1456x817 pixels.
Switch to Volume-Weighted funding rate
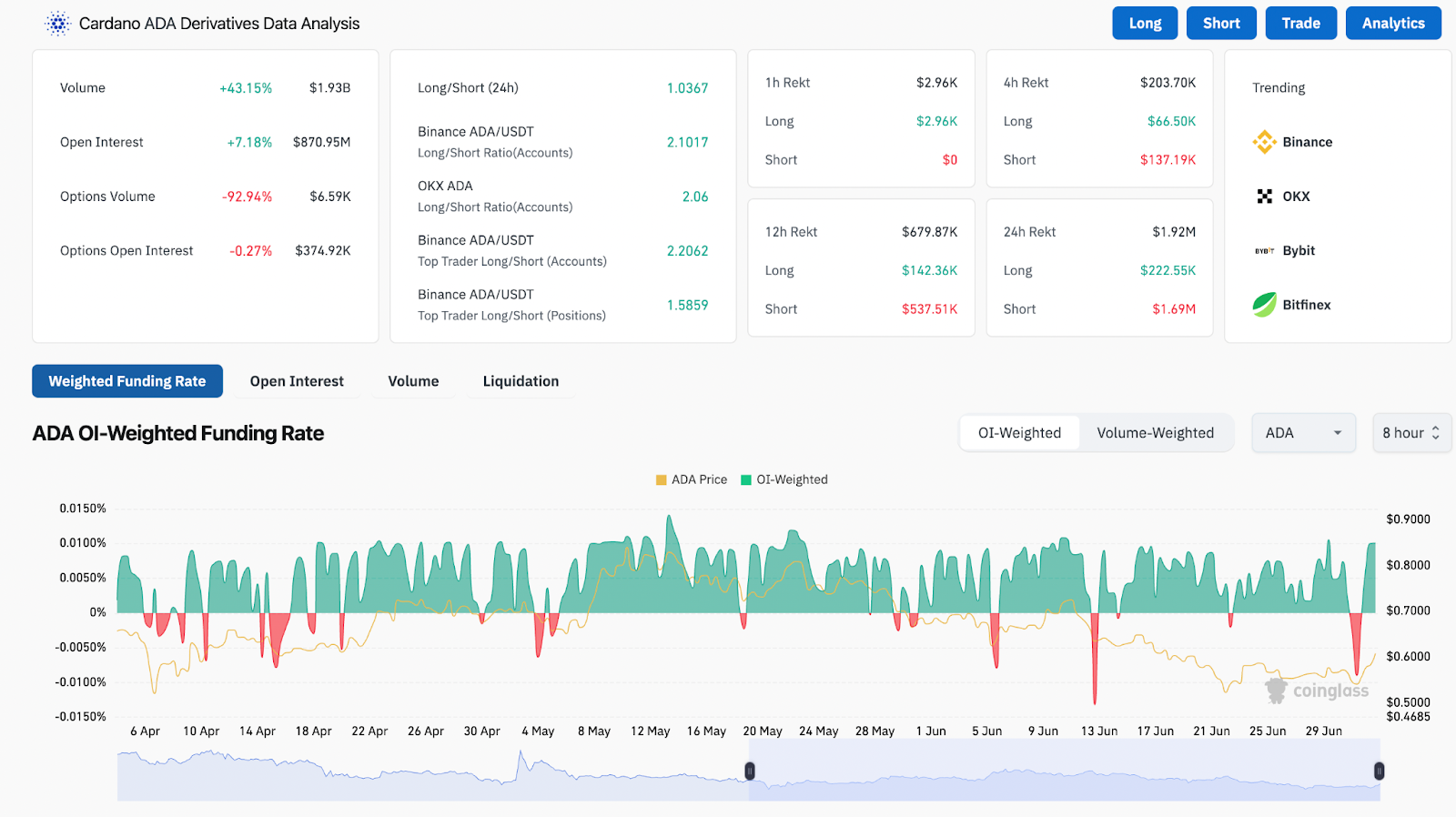tap(1155, 433)
